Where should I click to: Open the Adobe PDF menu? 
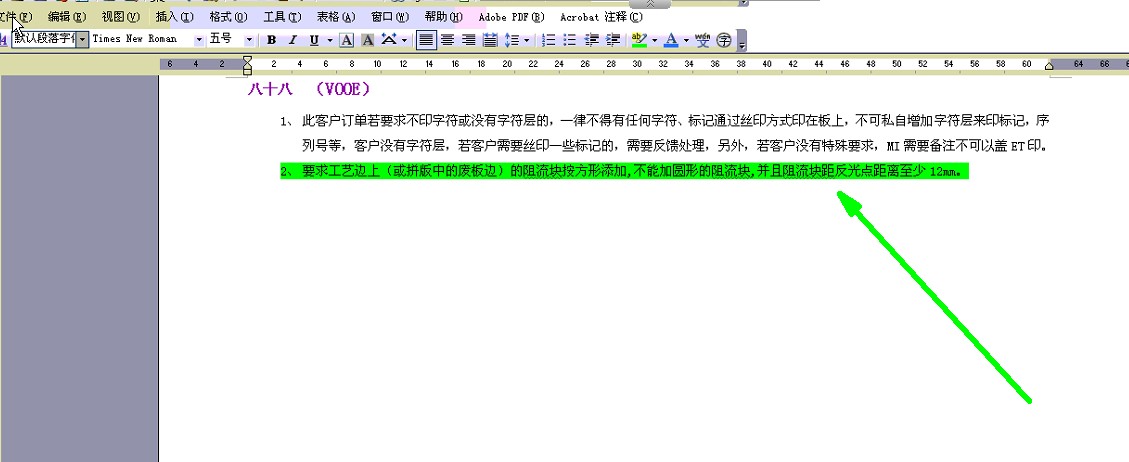512,17
